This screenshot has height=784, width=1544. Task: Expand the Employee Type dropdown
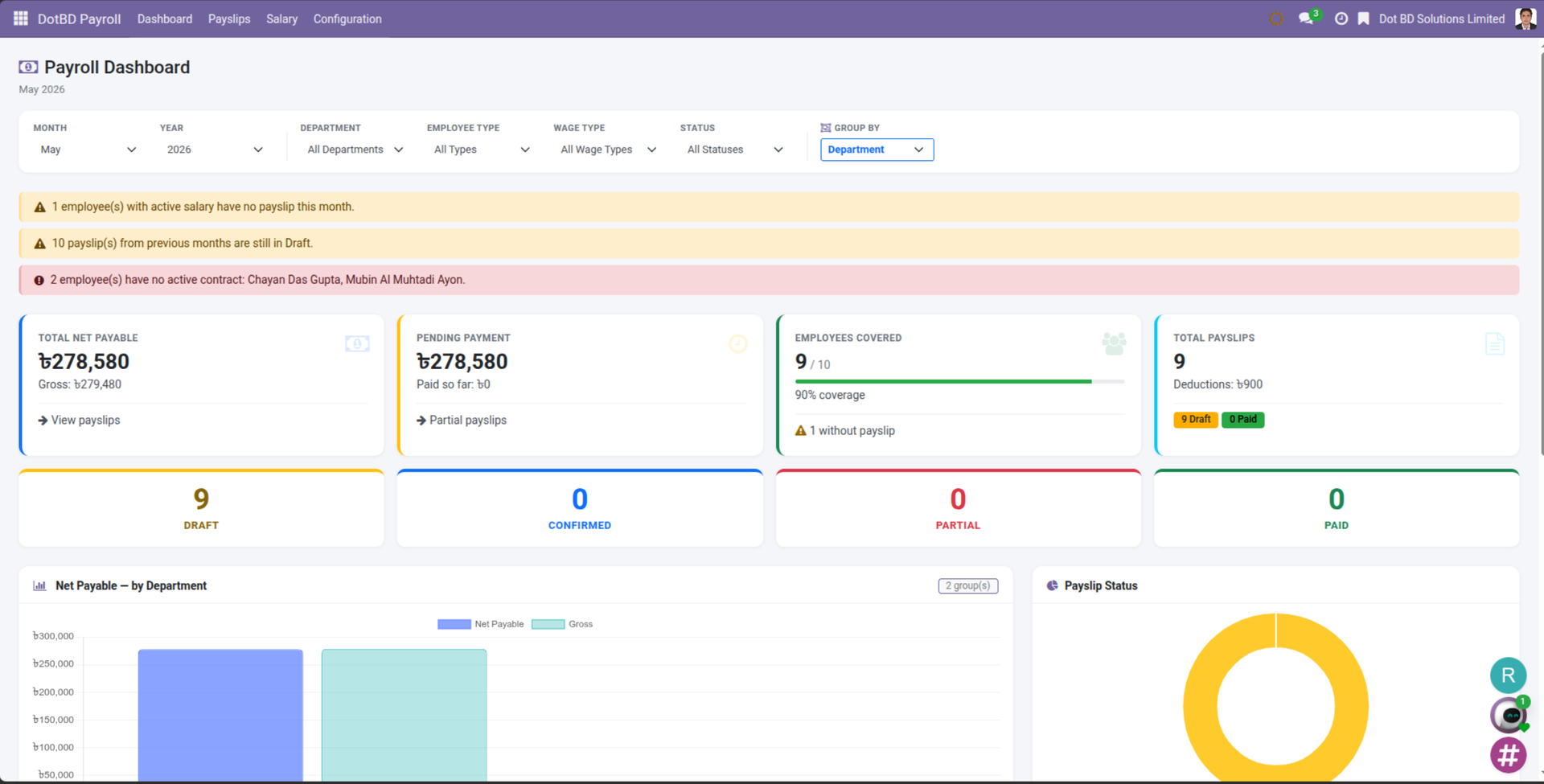[x=482, y=150]
